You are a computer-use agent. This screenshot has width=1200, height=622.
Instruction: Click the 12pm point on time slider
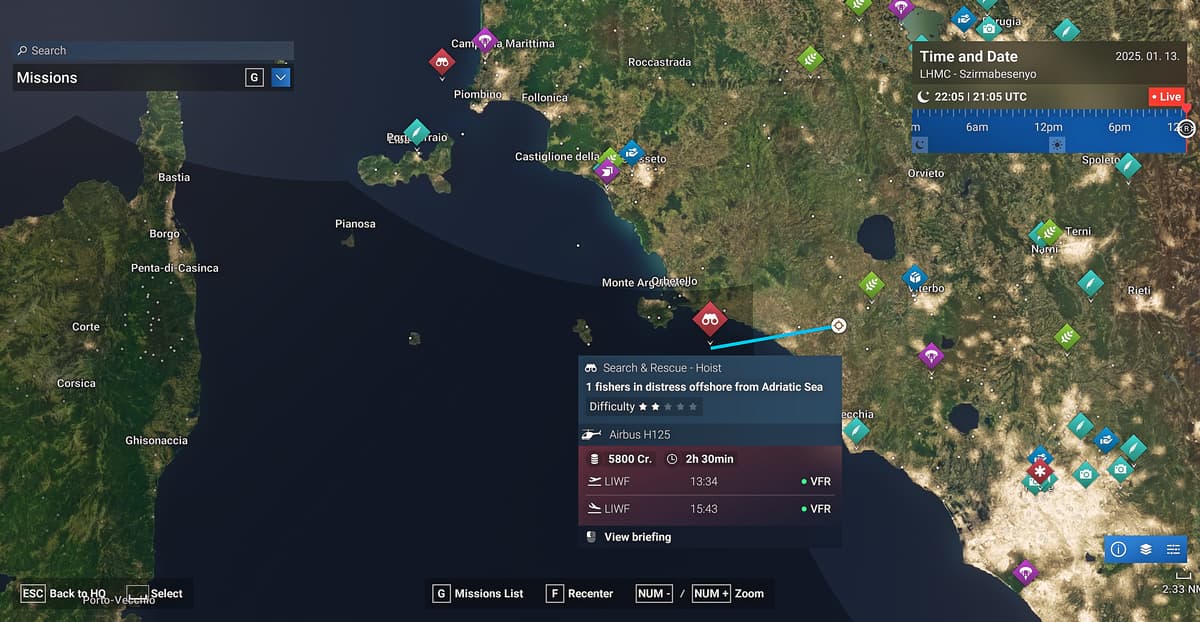pyautogui.click(x=1048, y=127)
